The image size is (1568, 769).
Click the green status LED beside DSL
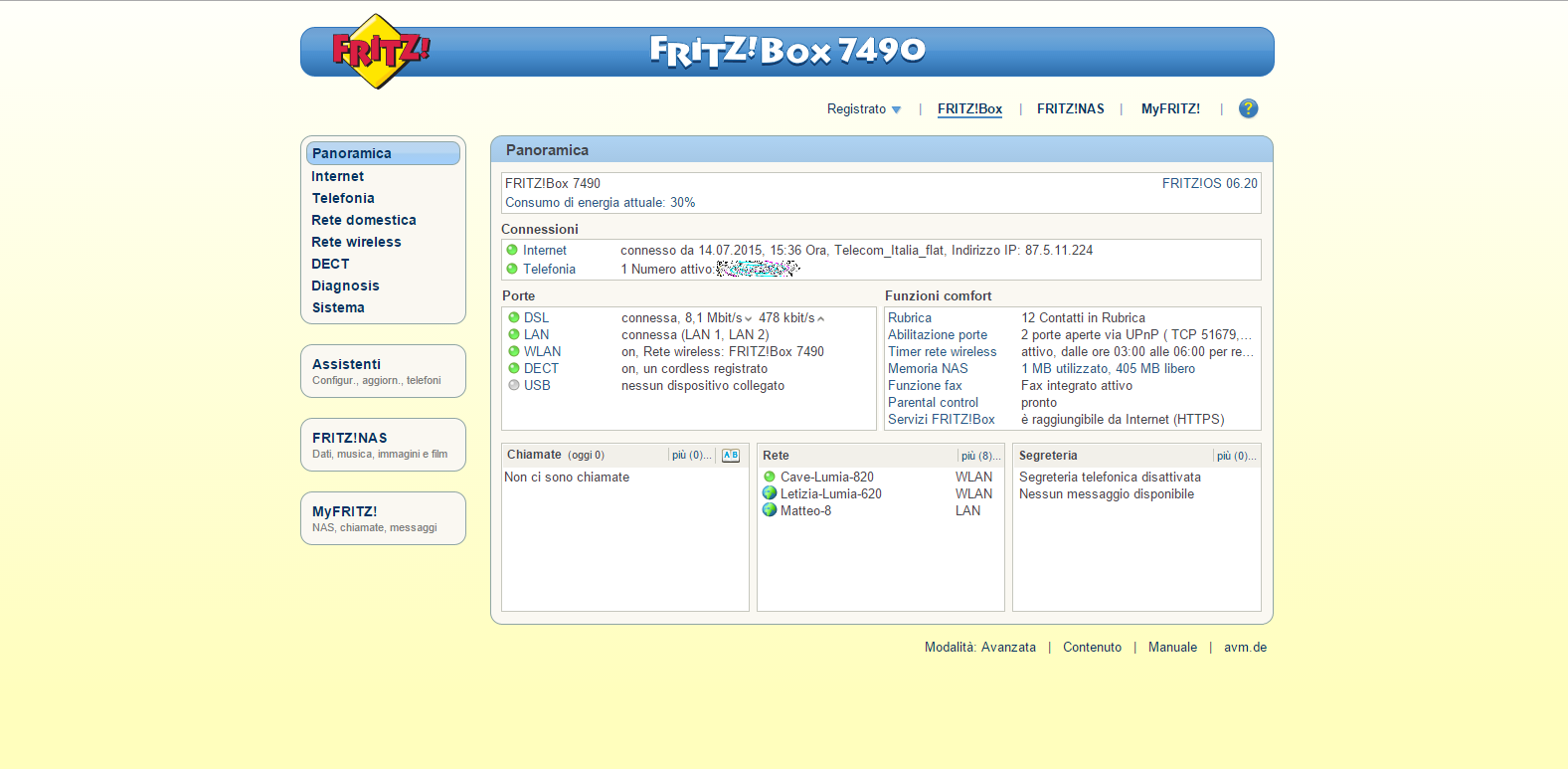(514, 317)
